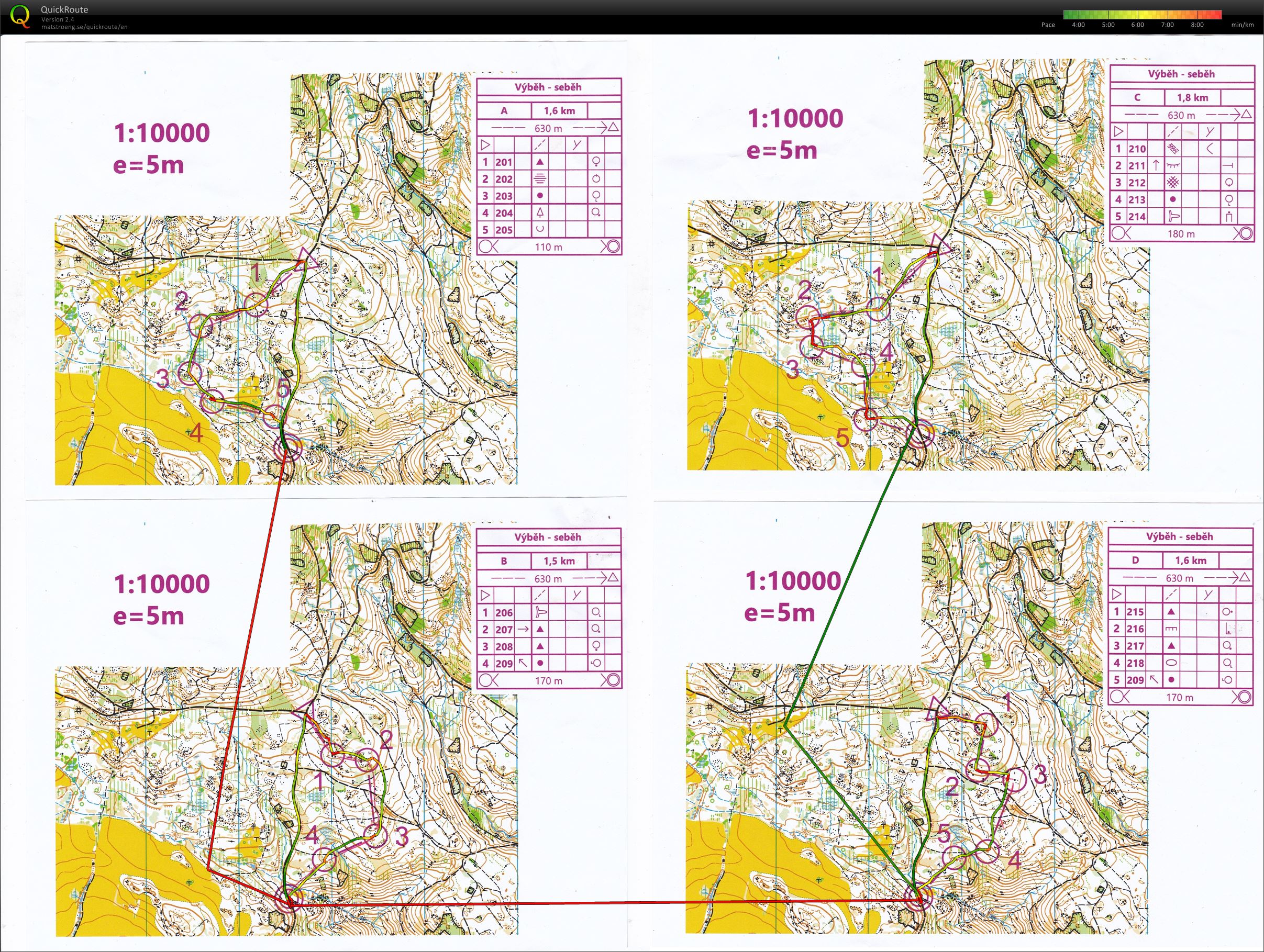1264x952 pixels.
Task: Click control code 212 in course C table
Action: coord(1137,183)
